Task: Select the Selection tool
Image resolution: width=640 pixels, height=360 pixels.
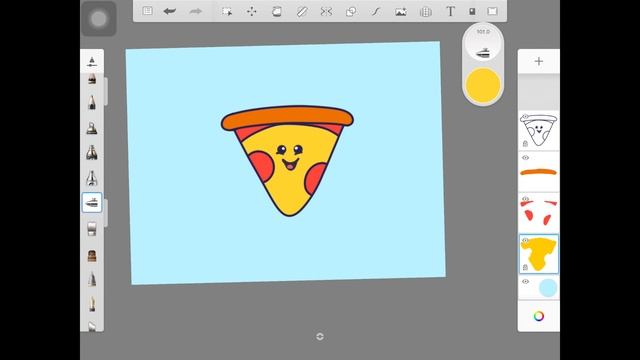Action: (x=227, y=11)
